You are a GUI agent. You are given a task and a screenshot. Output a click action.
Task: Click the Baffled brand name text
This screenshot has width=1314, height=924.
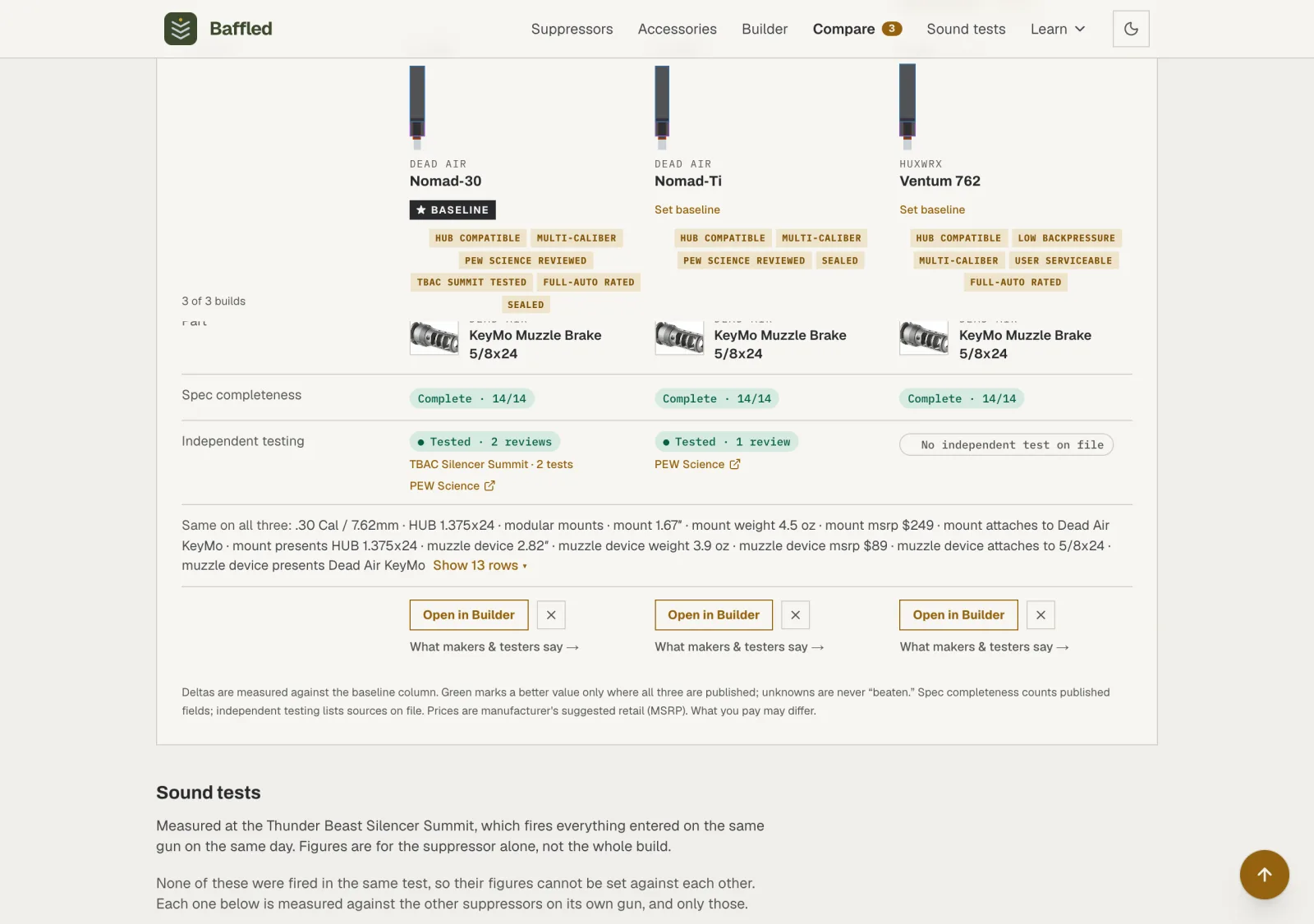point(241,29)
